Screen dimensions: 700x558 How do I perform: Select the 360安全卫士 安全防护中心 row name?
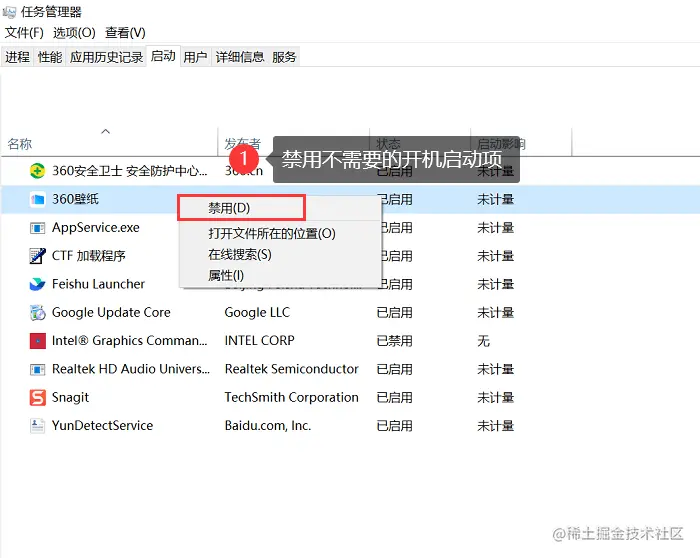click(129, 171)
